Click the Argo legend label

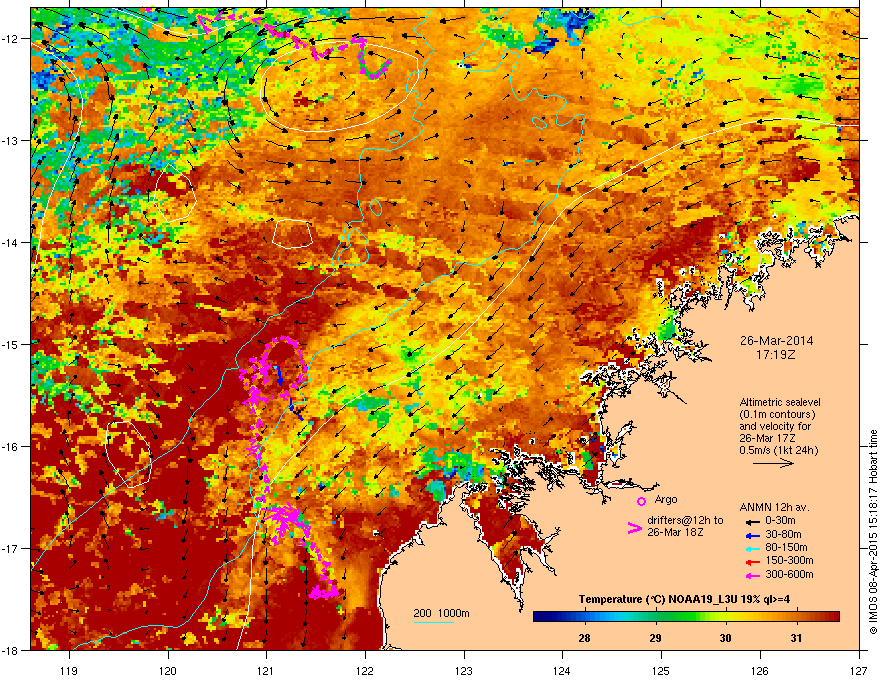(666, 499)
